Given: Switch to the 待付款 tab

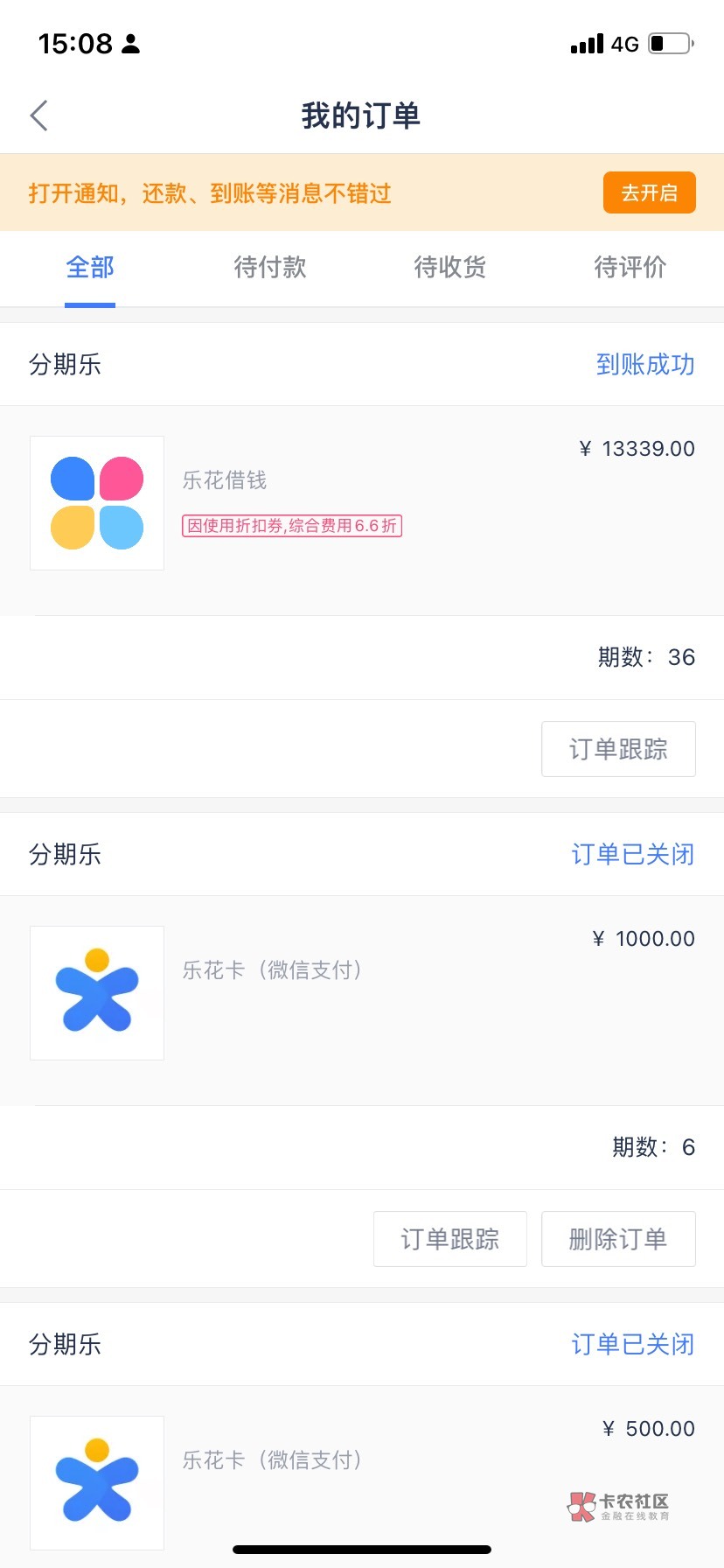Looking at the screenshot, I should click(270, 268).
